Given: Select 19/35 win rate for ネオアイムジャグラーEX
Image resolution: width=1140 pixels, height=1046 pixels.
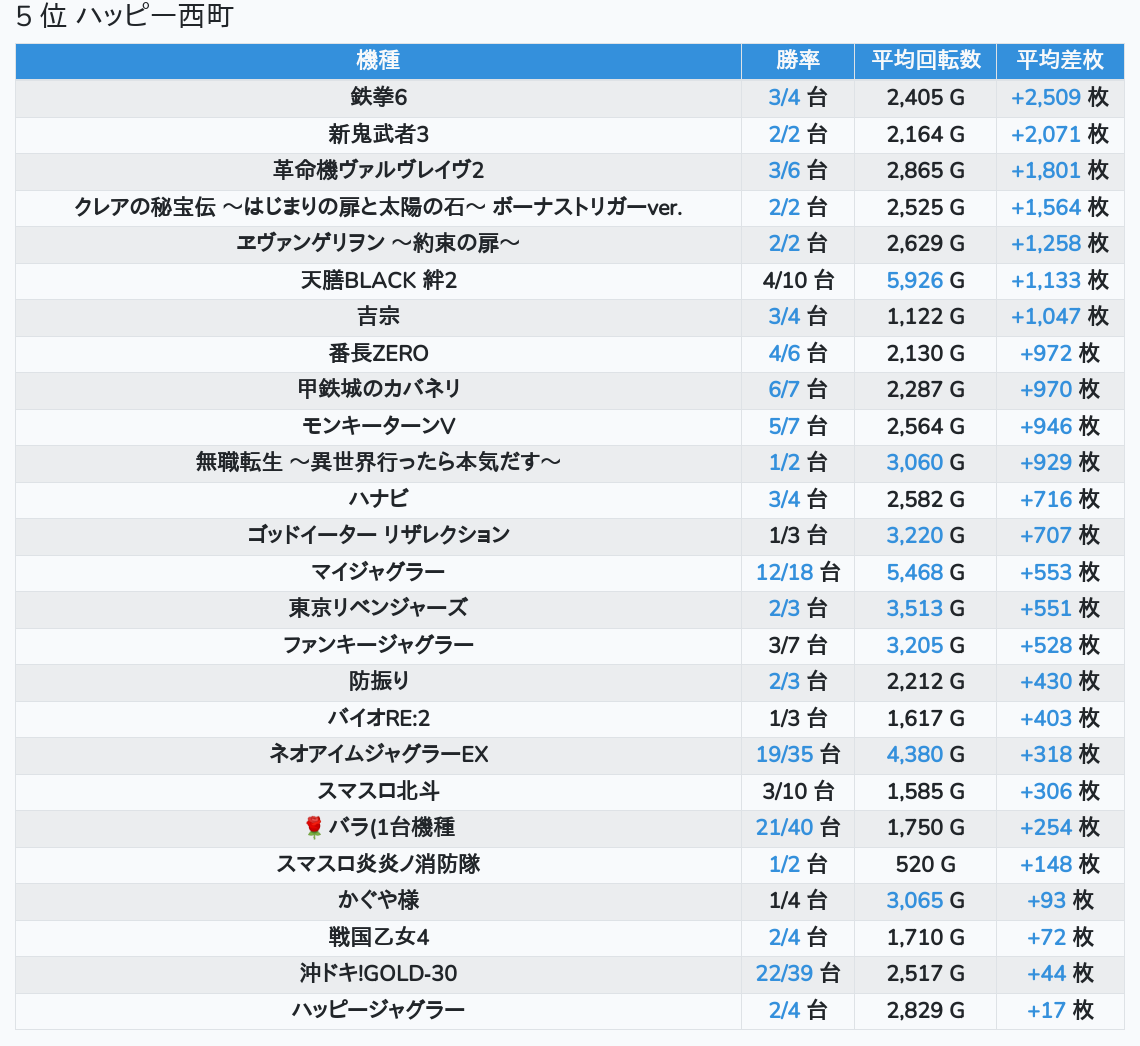Looking at the screenshot, I should click(x=785, y=755).
